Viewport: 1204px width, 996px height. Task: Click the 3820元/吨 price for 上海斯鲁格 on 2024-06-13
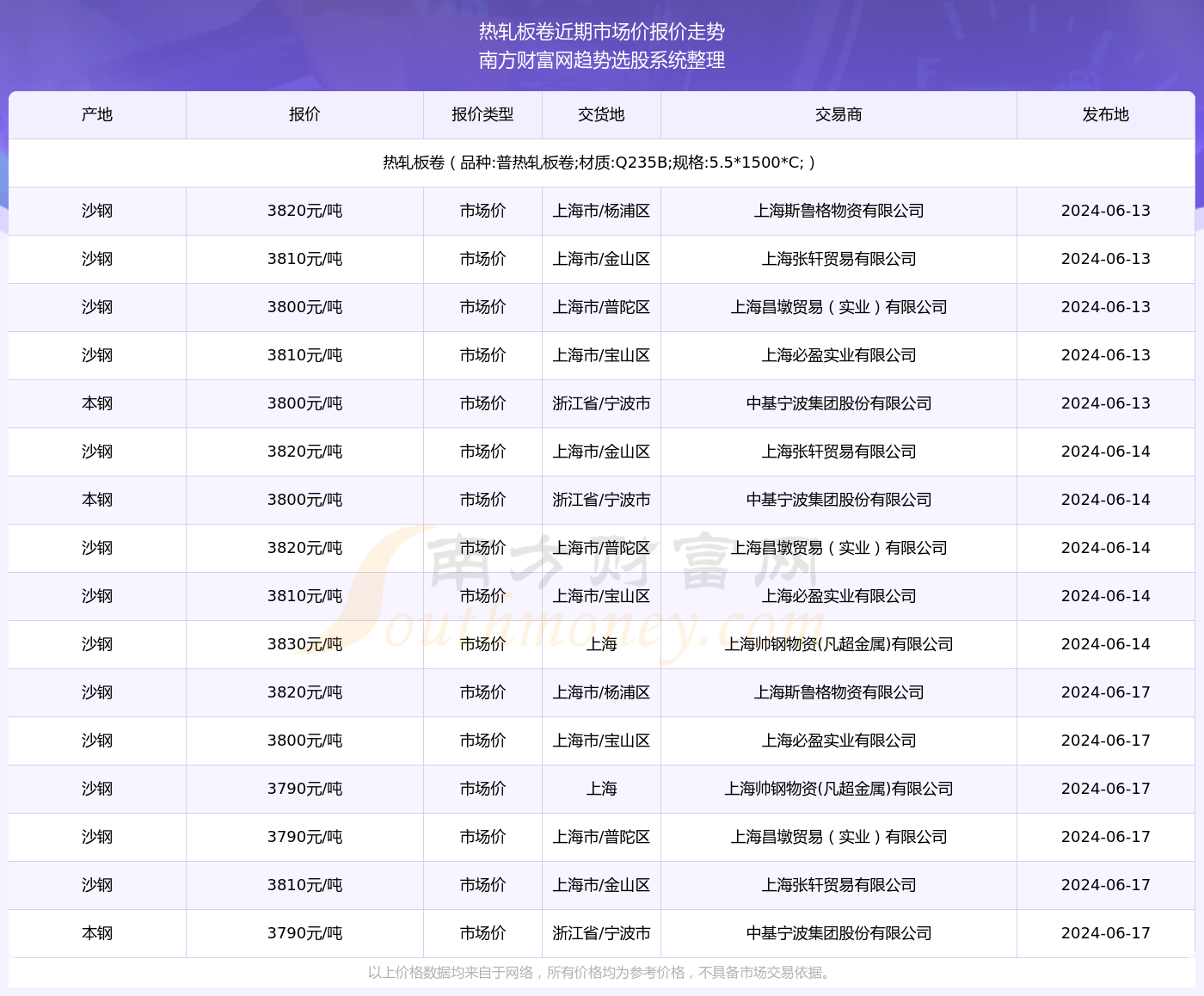pyautogui.click(x=304, y=211)
